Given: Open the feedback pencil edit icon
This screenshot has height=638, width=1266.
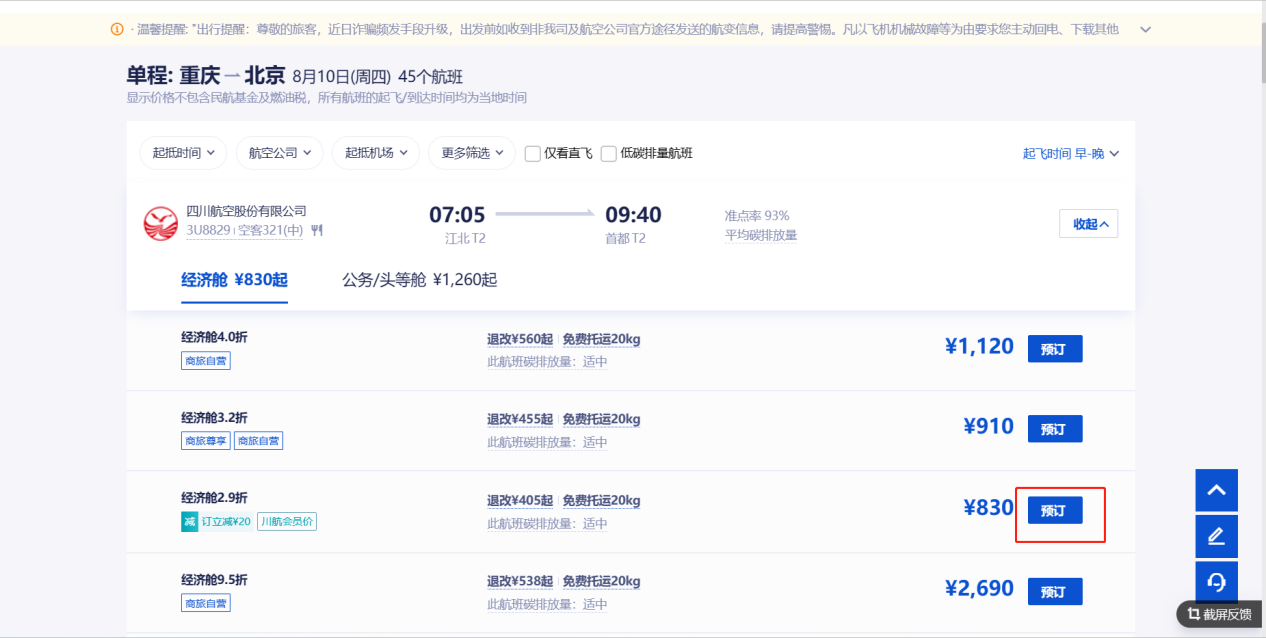Looking at the screenshot, I should 1216,537.
